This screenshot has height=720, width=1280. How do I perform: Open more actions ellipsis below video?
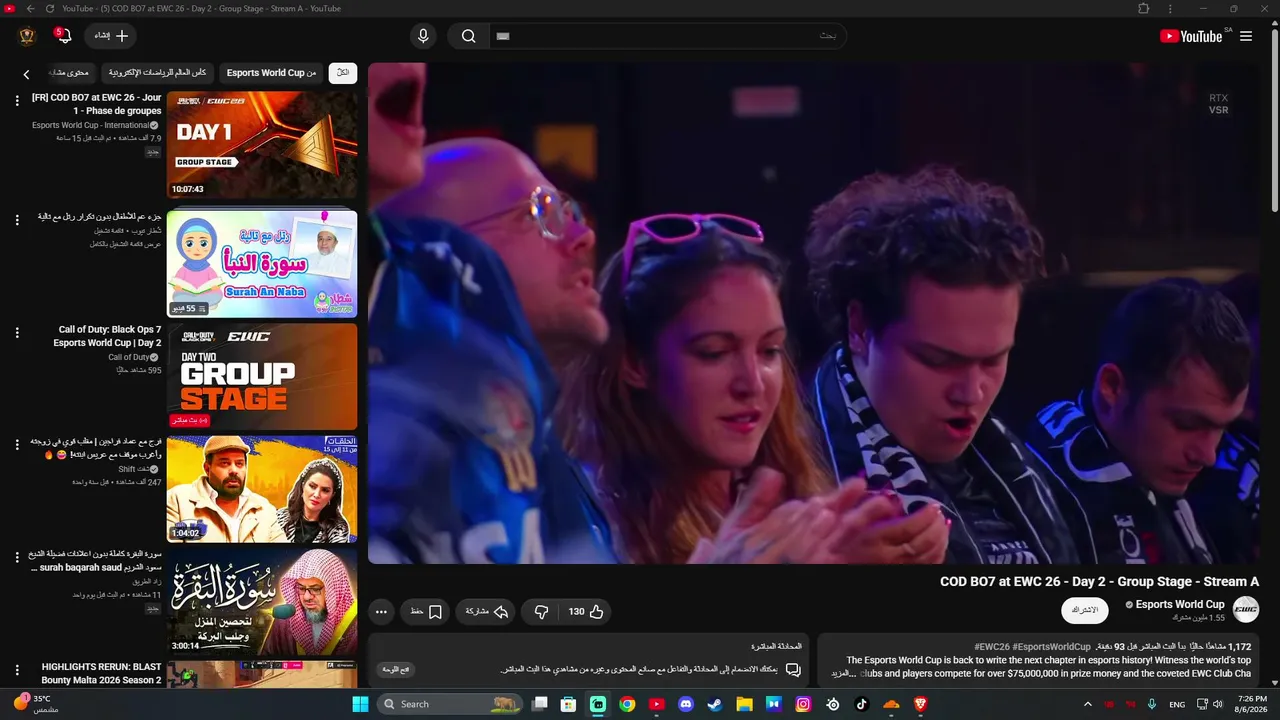click(x=381, y=612)
